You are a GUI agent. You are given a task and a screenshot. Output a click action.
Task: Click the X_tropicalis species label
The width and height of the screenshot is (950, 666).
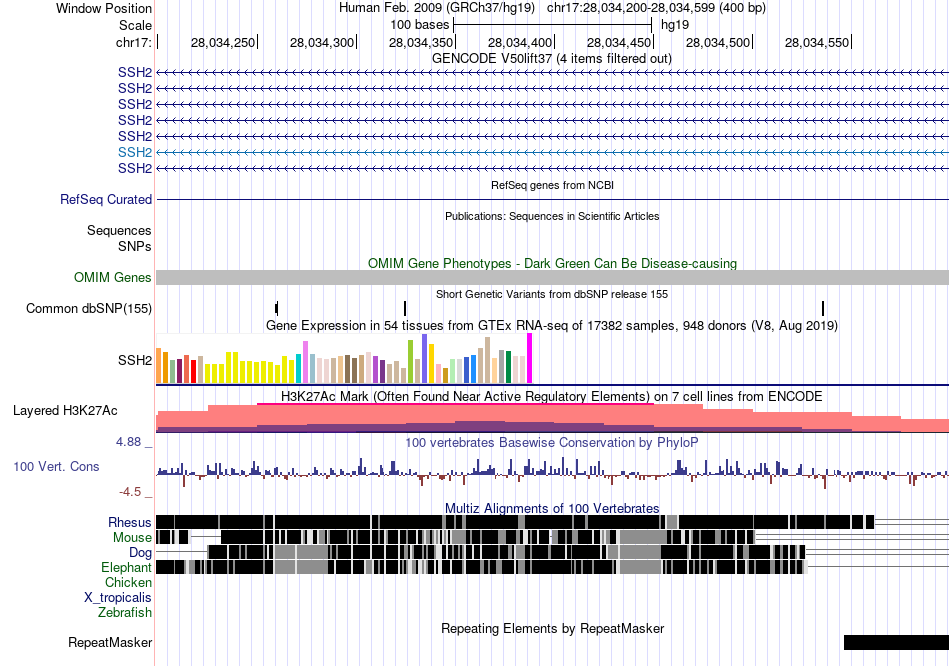click(118, 598)
